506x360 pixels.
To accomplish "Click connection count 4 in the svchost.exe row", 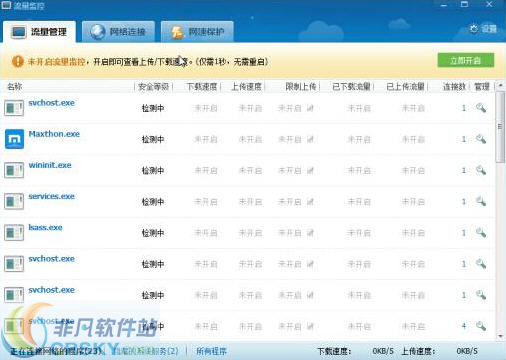I will (x=464, y=326).
